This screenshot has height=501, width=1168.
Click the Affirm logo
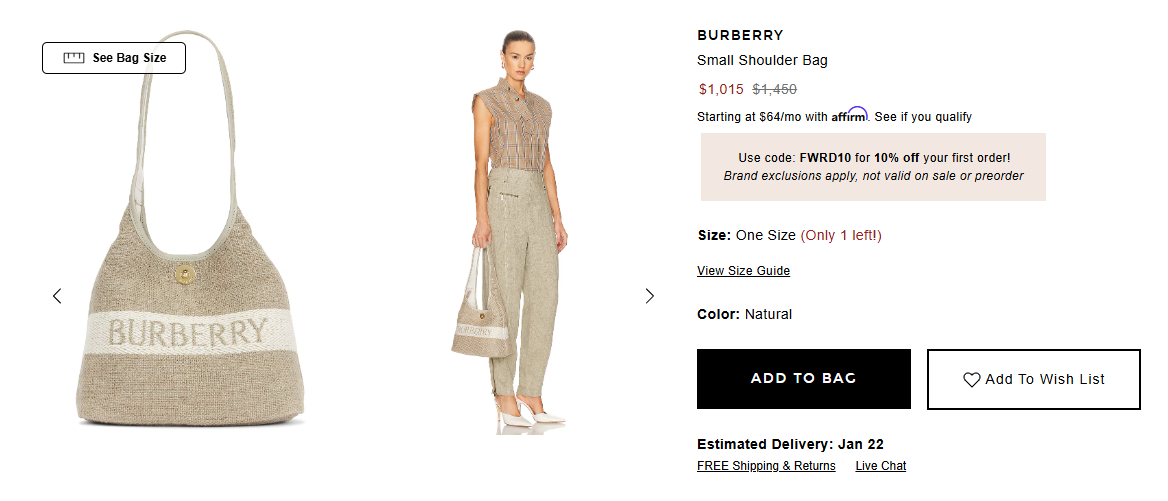tap(849, 115)
